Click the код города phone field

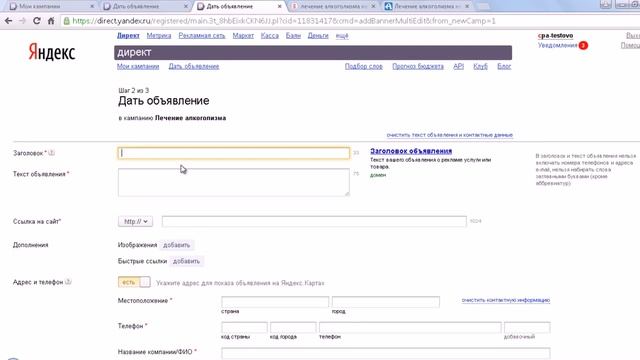pos(293,327)
